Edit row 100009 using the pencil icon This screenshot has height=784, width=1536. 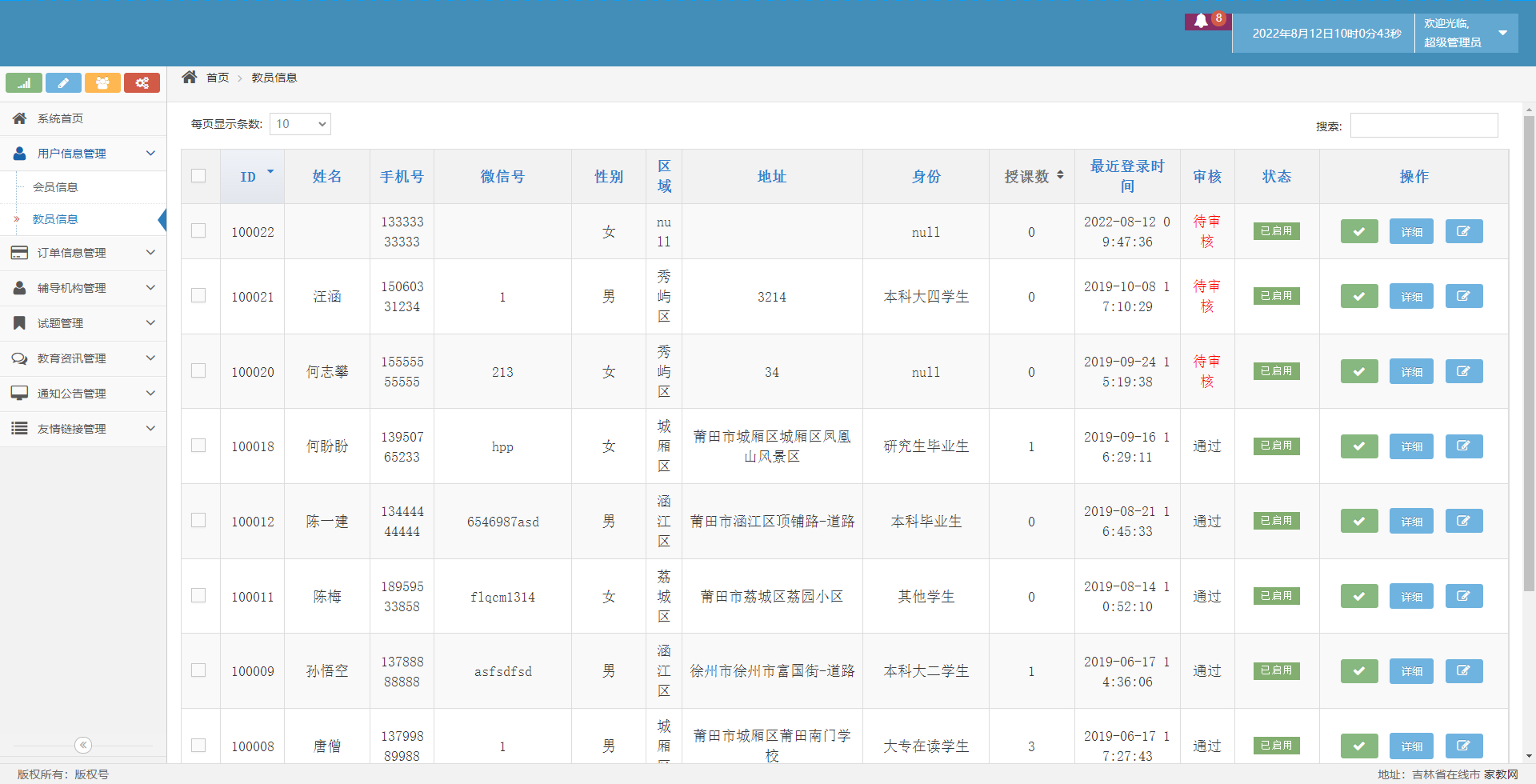[x=1464, y=670]
